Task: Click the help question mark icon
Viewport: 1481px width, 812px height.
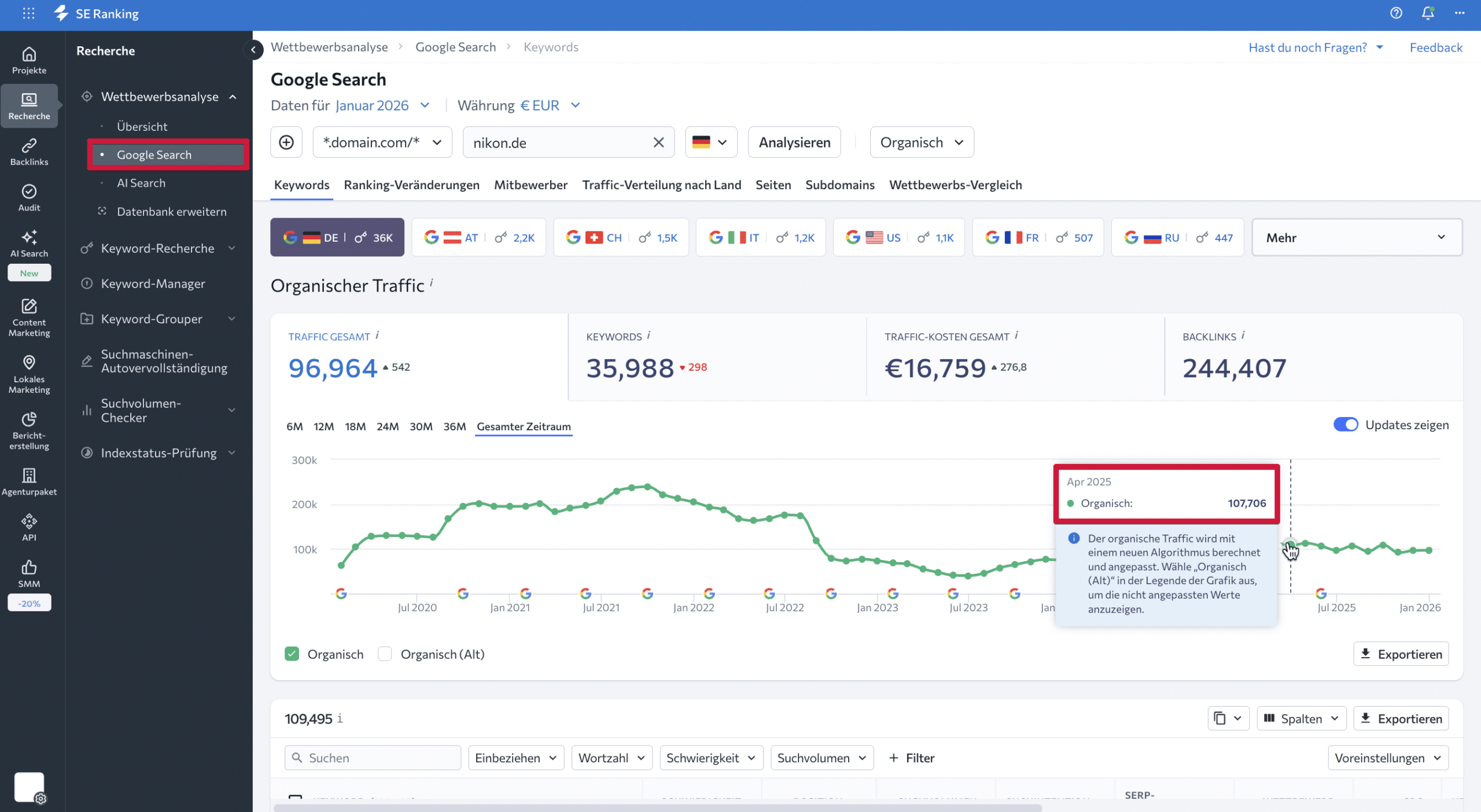Action: click(x=1396, y=13)
